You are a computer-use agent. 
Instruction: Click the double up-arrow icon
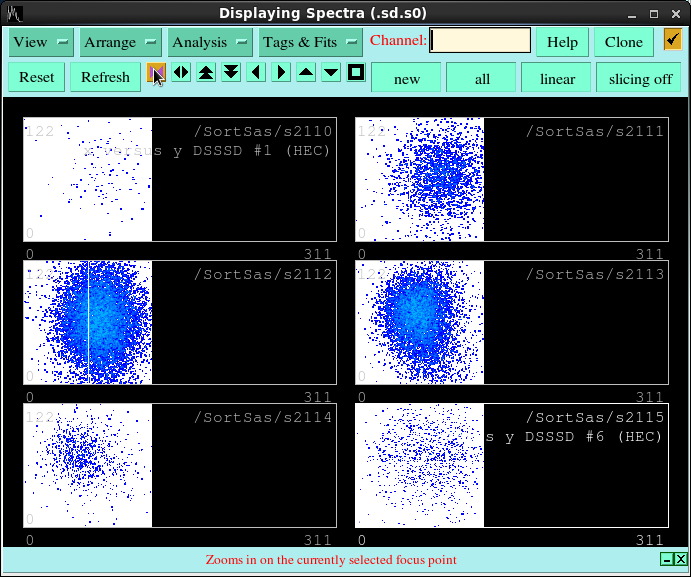[x=206, y=72]
